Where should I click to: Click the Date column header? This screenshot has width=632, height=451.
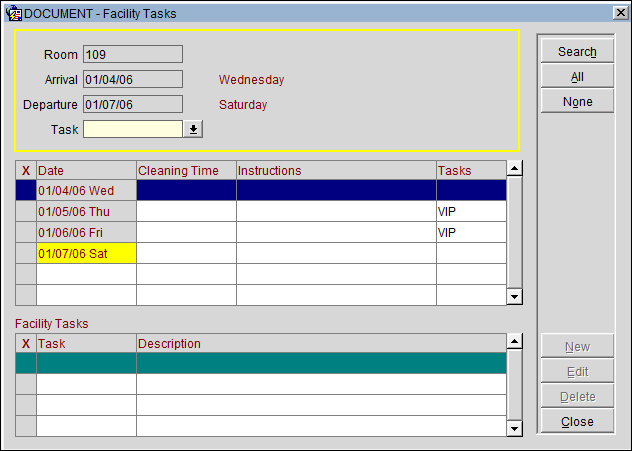point(86,170)
